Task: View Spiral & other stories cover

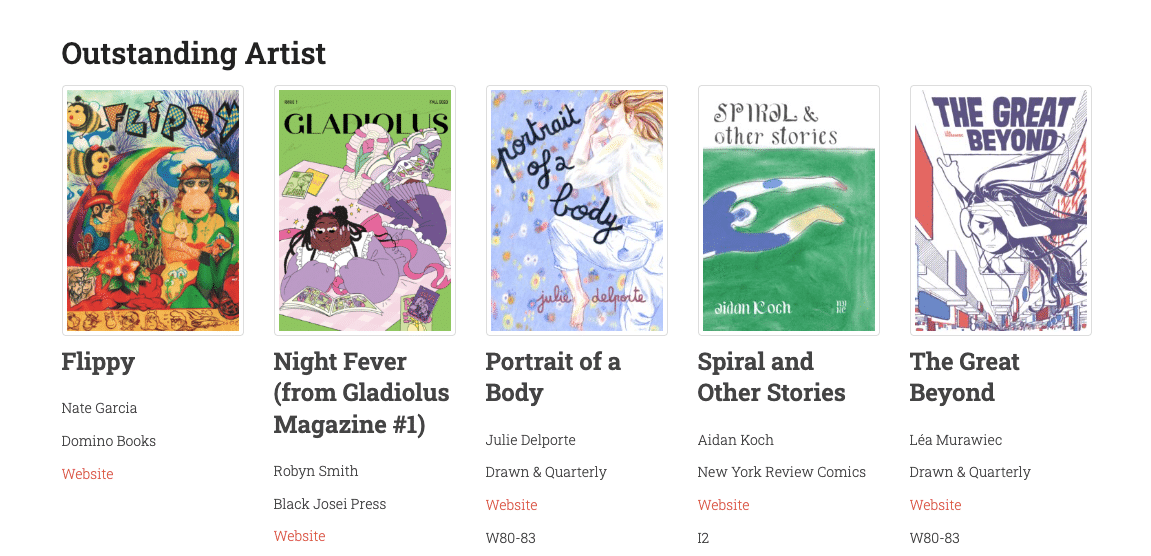Action: pos(788,210)
